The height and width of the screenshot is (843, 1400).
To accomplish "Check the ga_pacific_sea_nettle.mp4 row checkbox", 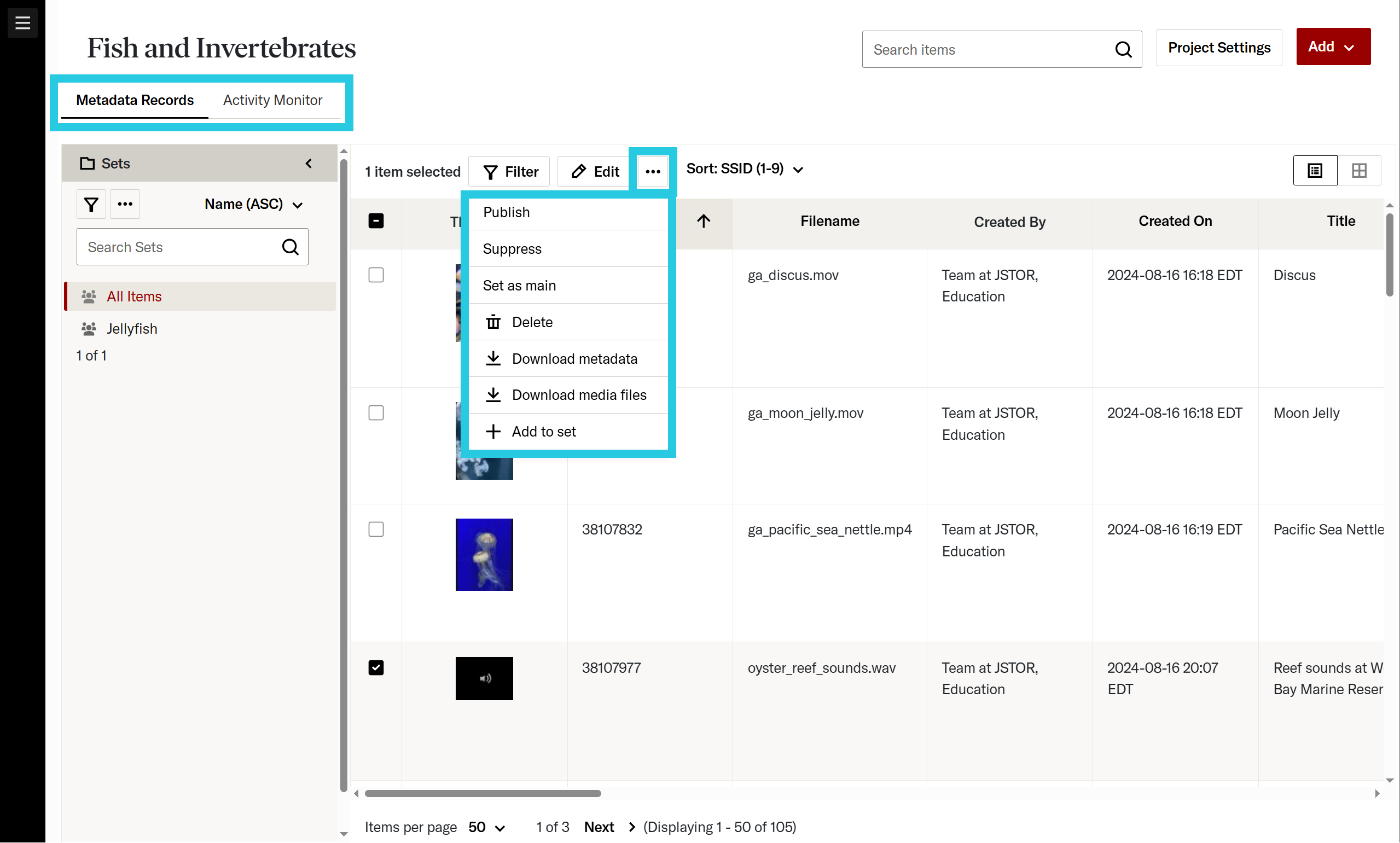I will point(376,530).
